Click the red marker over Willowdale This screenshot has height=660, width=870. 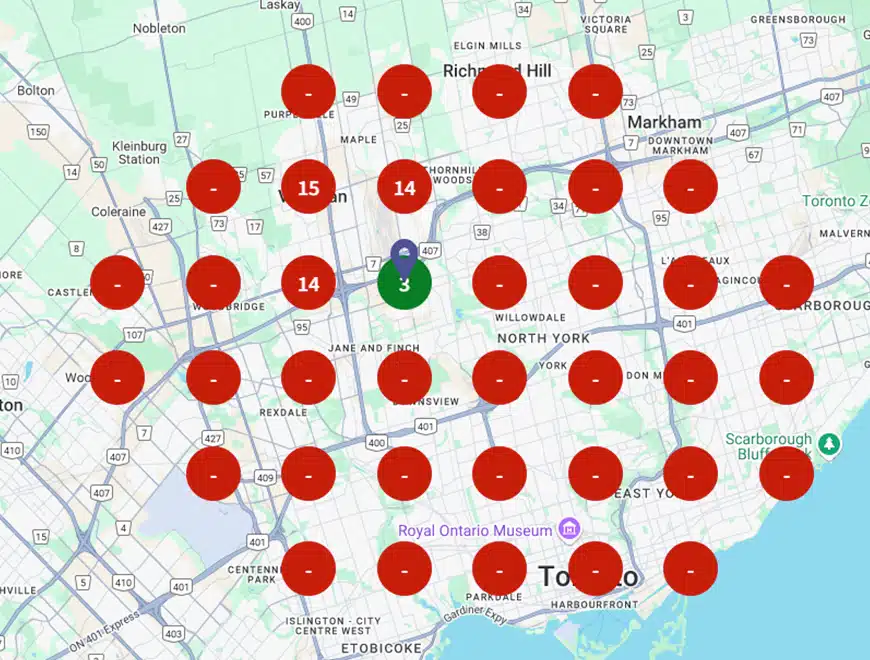(x=499, y=283)
